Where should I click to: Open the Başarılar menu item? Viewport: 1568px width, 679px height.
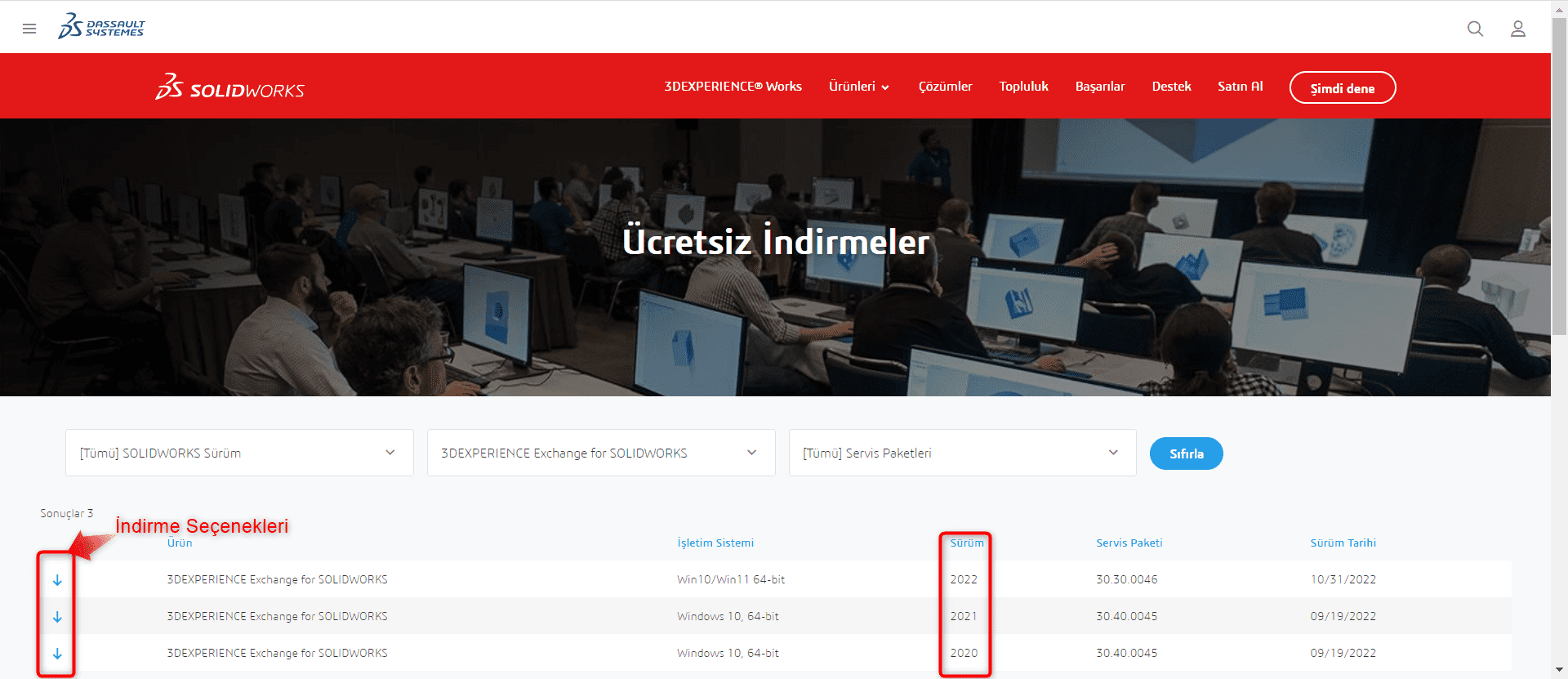coord(1100,87)
